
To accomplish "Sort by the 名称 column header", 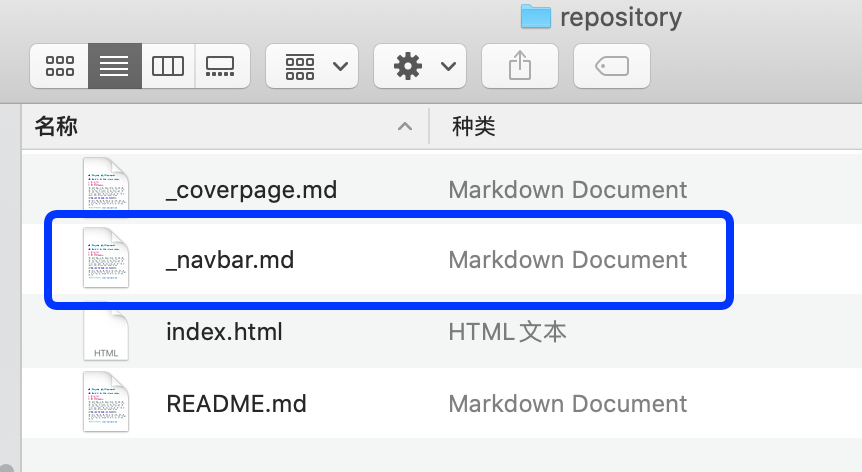I will (x=56, y=126).
